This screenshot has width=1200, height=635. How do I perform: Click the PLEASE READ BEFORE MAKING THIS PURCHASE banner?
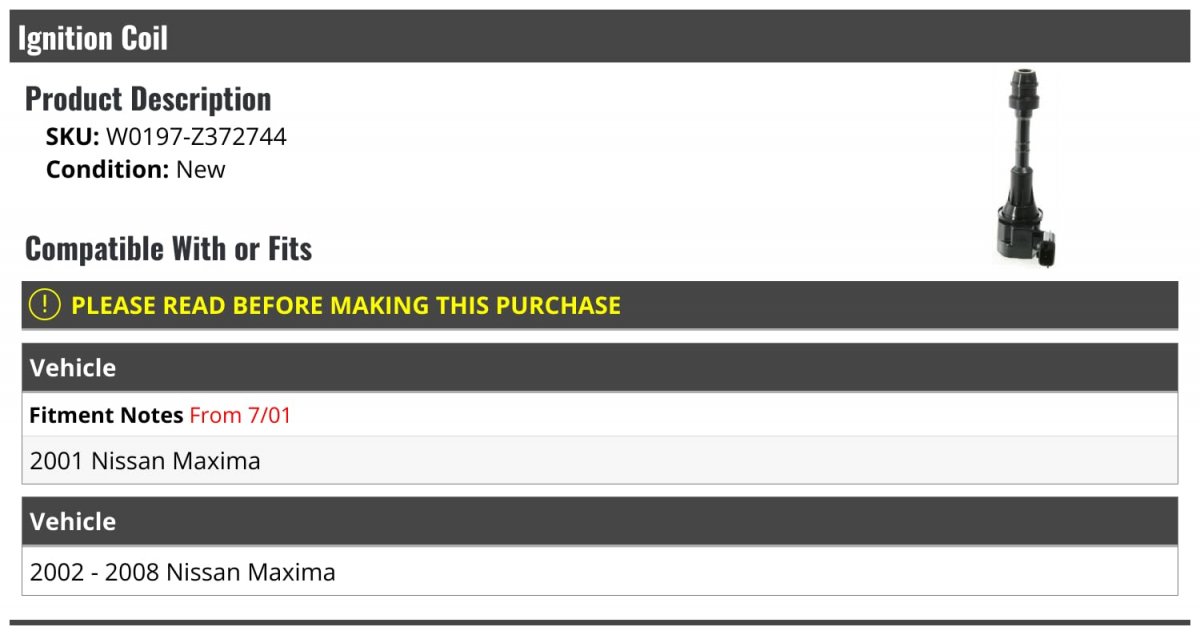(x=600, y=305)
